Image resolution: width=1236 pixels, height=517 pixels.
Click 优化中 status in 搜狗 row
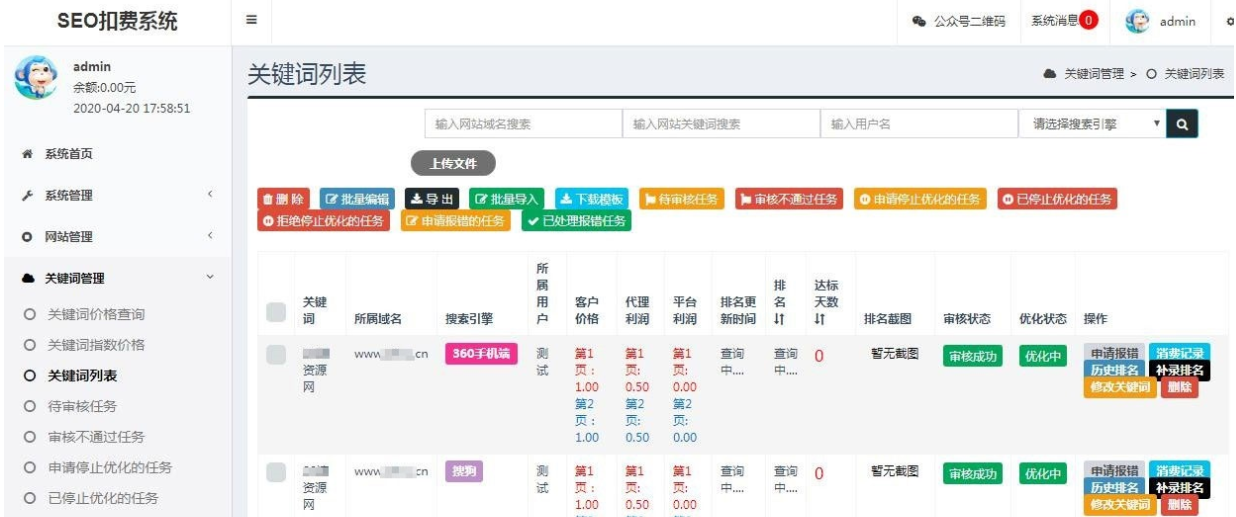pyautogui.click(x=1041, y=474)
